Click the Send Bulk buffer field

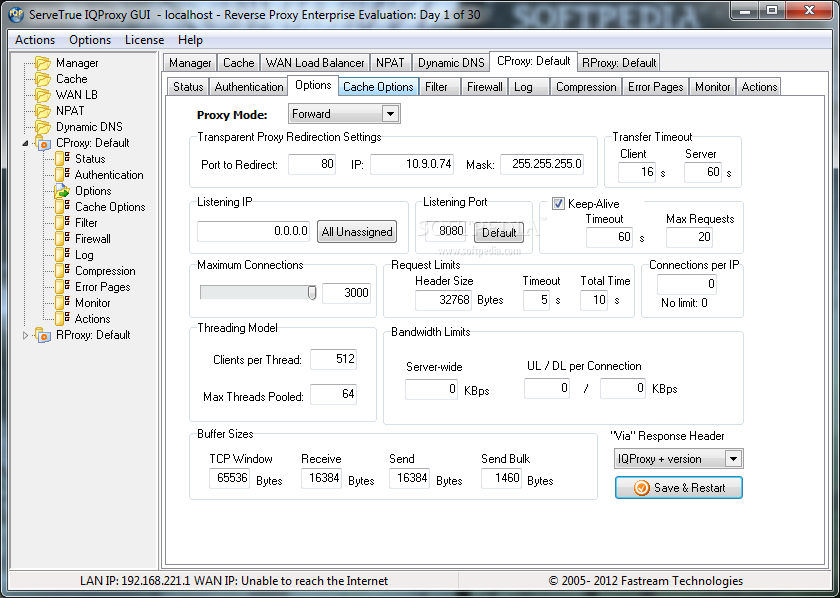pos(501,478)
